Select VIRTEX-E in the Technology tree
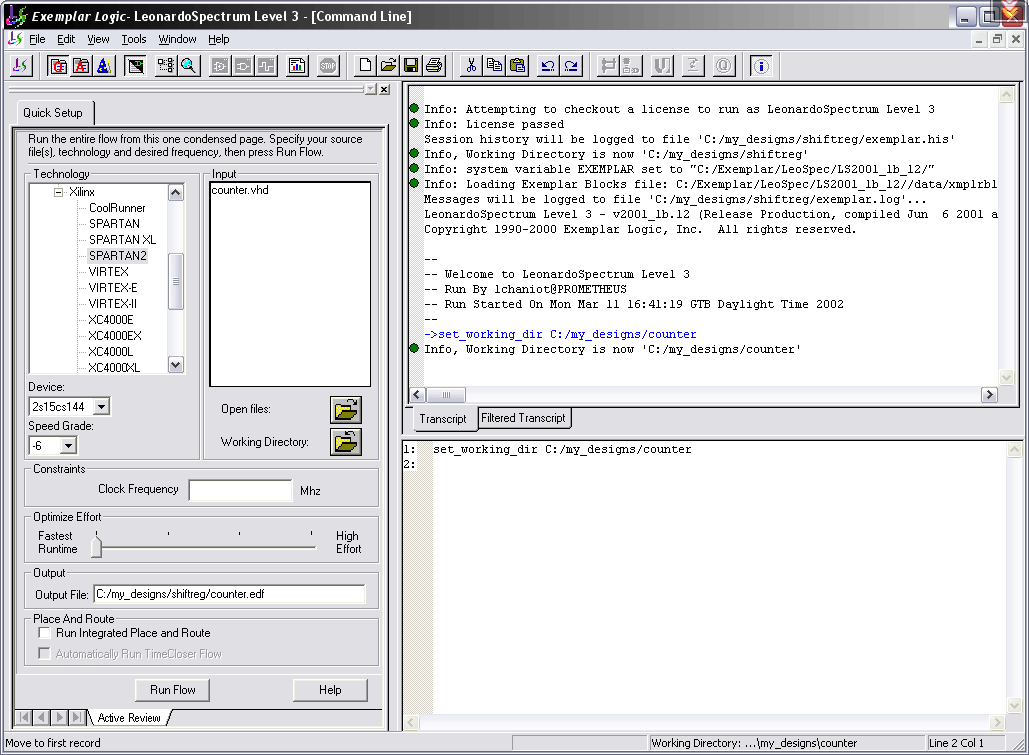Image resolution: width=1029 pixels, height=755 pixels. 113,288
